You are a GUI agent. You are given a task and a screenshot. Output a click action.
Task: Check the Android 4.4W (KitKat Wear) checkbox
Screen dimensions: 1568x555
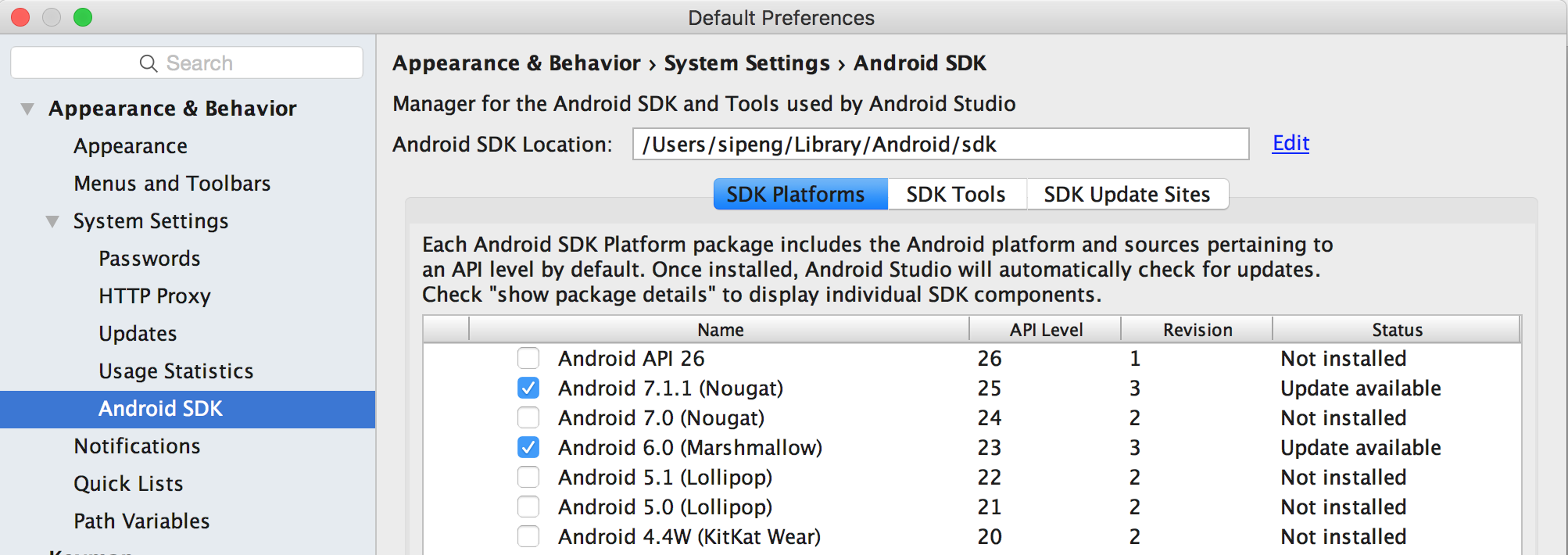tap(528, 537)
